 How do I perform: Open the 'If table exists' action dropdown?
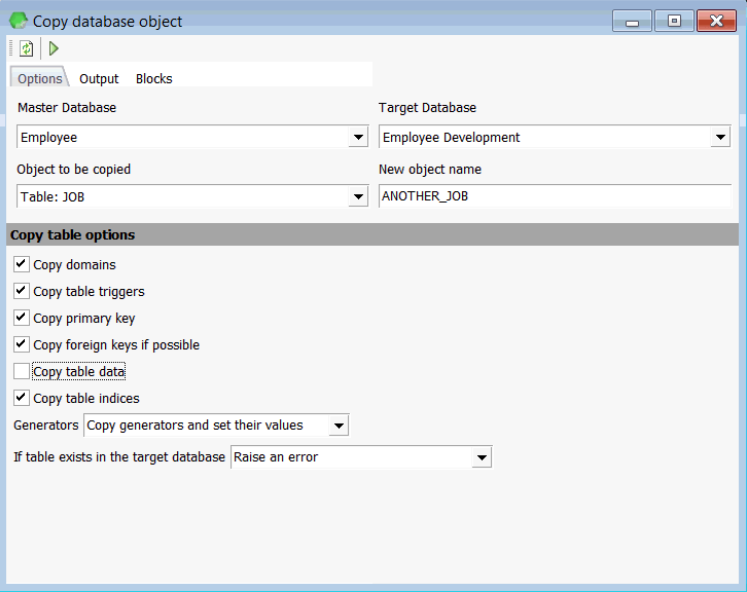pyautogui.click(x=481, y=457)
